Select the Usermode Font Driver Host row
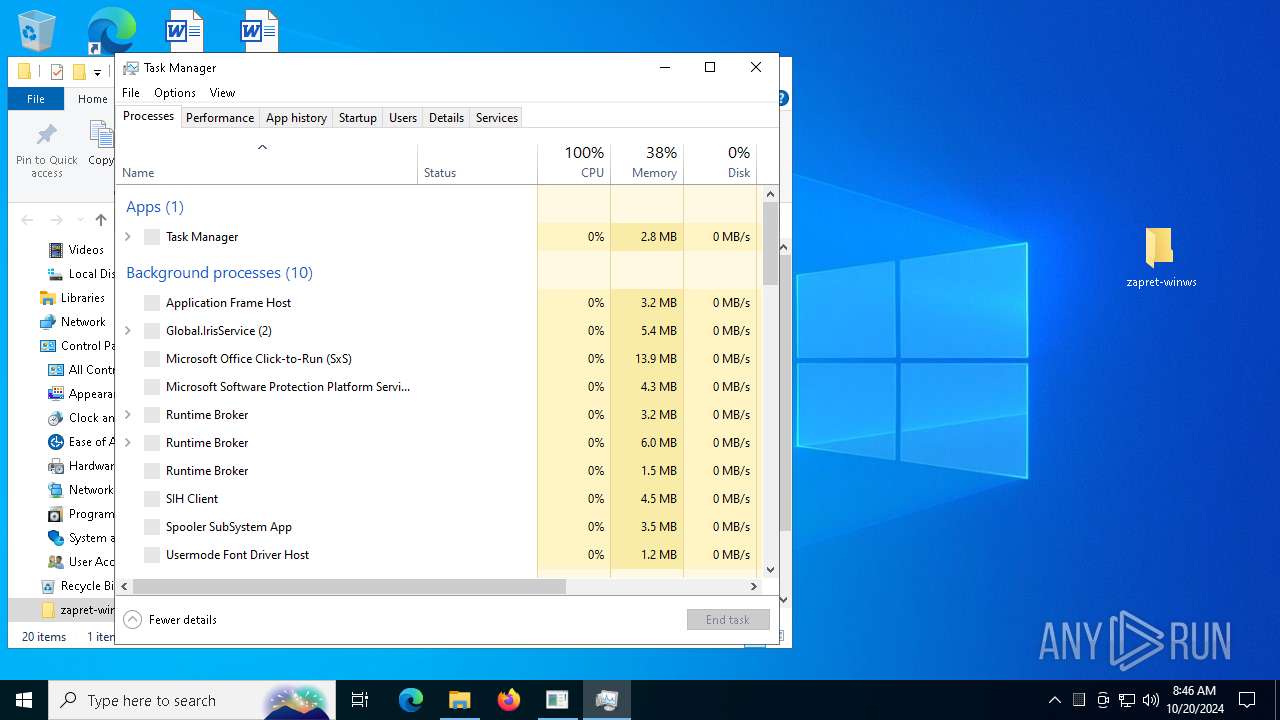The height and width of the screenshot is (720, 1280). click(437, 555)
